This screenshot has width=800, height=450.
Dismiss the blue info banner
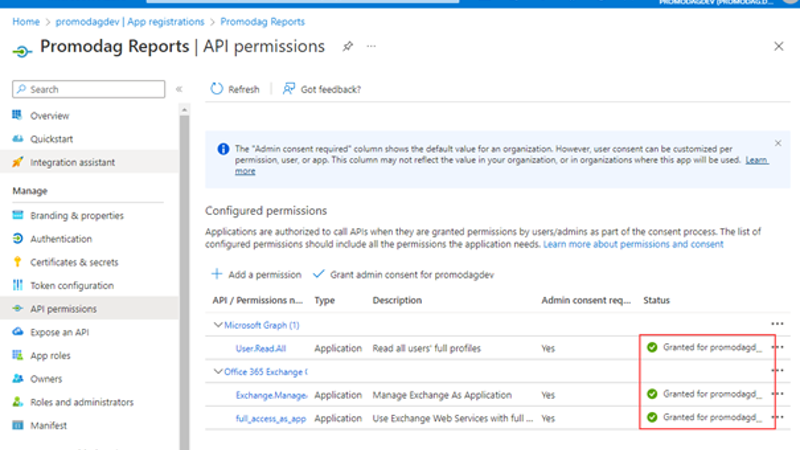(x=778, y=143)
